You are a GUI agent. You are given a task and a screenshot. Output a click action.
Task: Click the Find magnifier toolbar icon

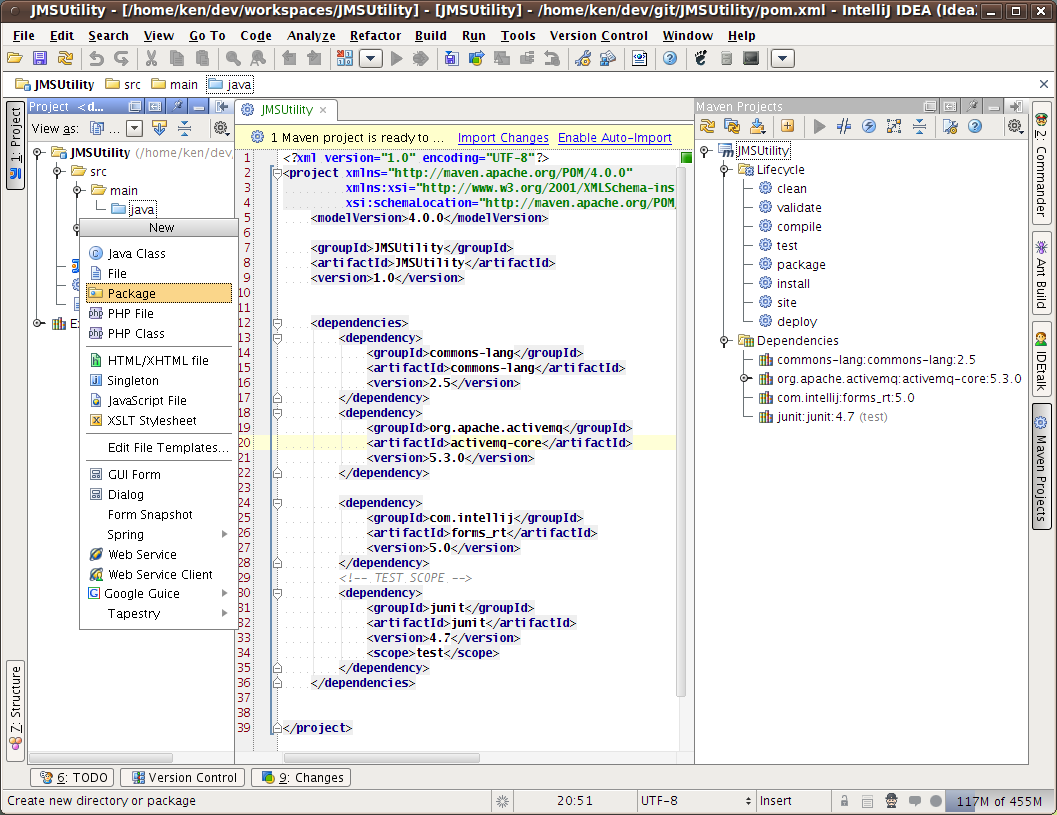pos(233,59)
